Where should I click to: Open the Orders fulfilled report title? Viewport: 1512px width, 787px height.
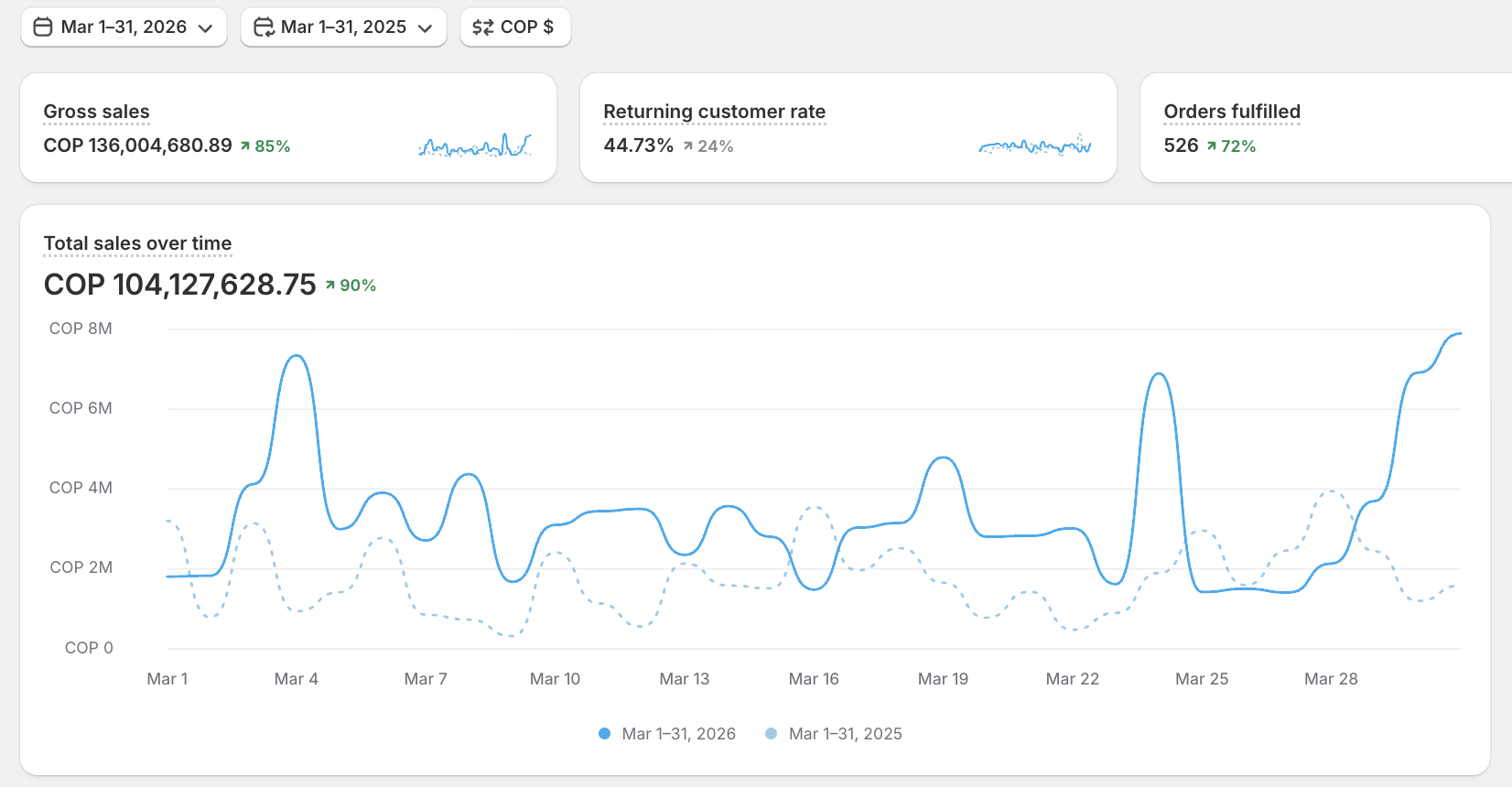coord(1232,112)
